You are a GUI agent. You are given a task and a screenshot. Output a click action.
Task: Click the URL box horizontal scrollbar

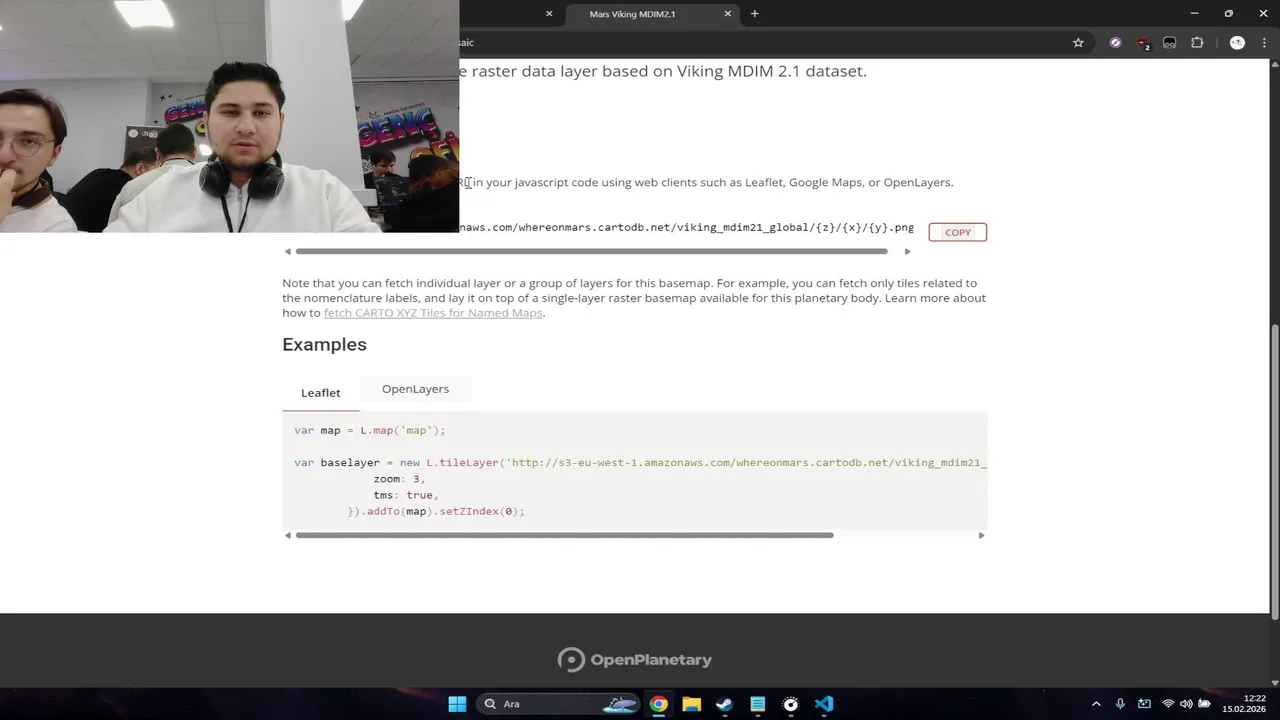click(591, 251)
